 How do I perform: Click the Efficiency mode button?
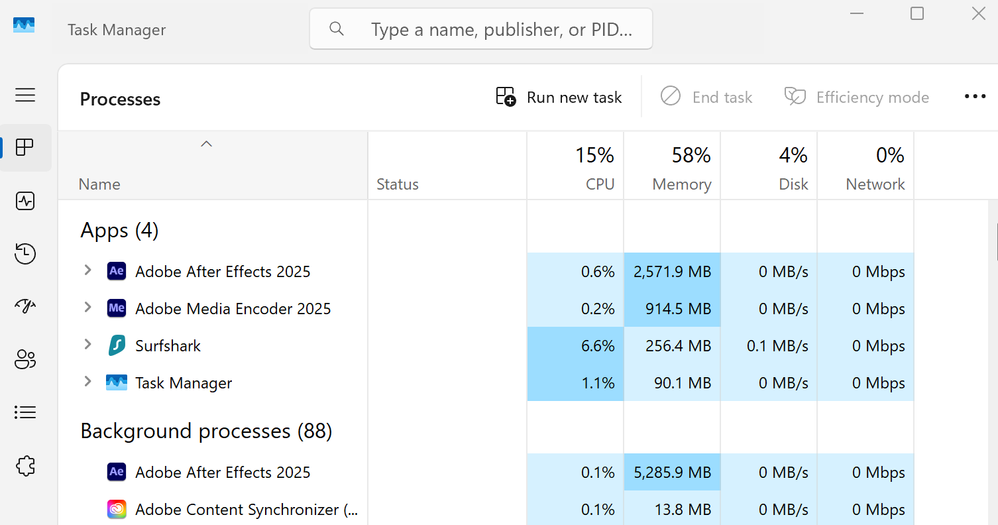(856, 97)
